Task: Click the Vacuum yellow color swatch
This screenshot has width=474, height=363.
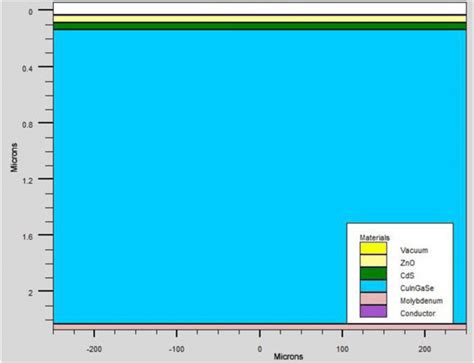Action: point(373,248)
